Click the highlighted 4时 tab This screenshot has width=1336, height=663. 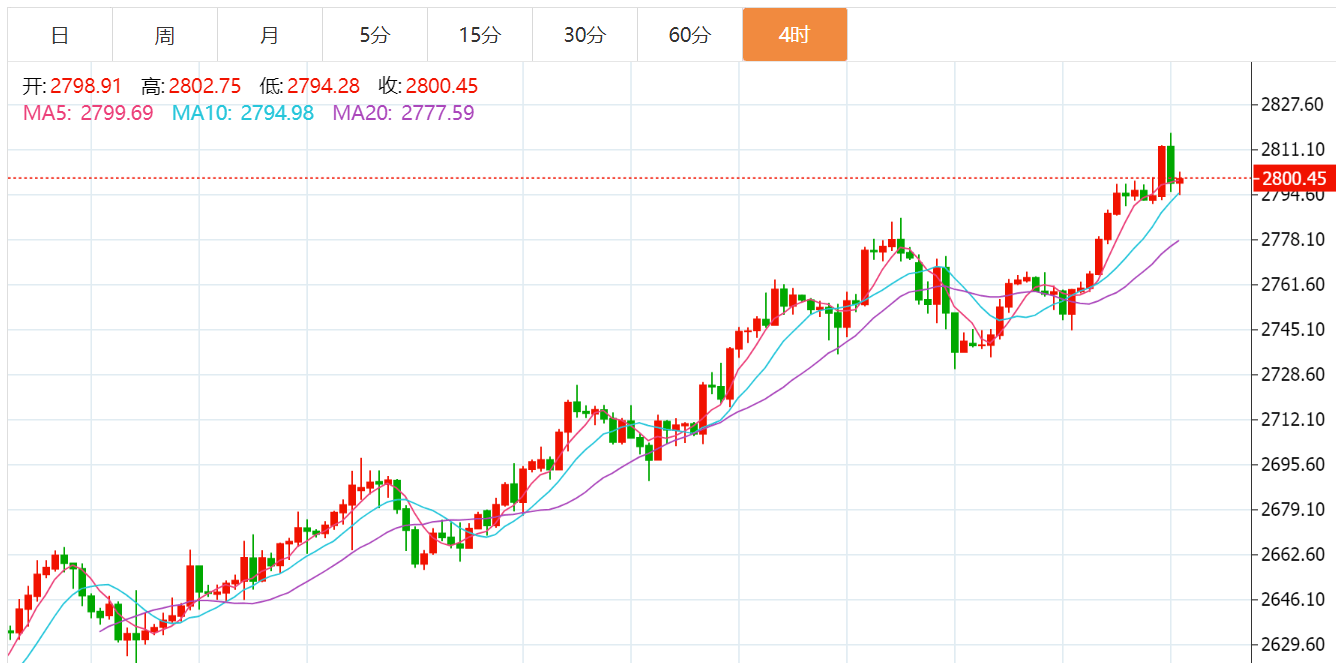(794, 36)
